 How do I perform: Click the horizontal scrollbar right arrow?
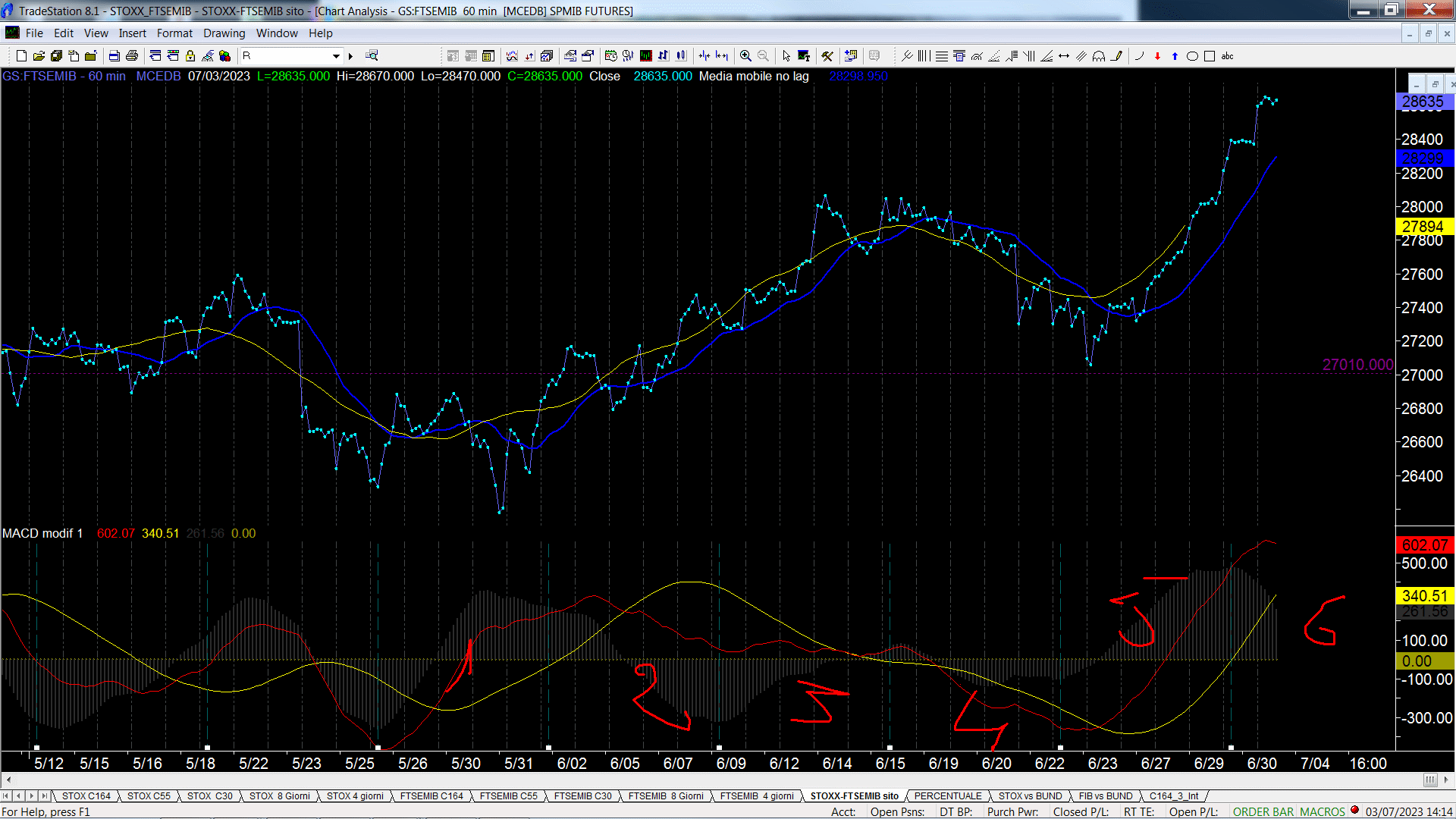coord(1445,780)
